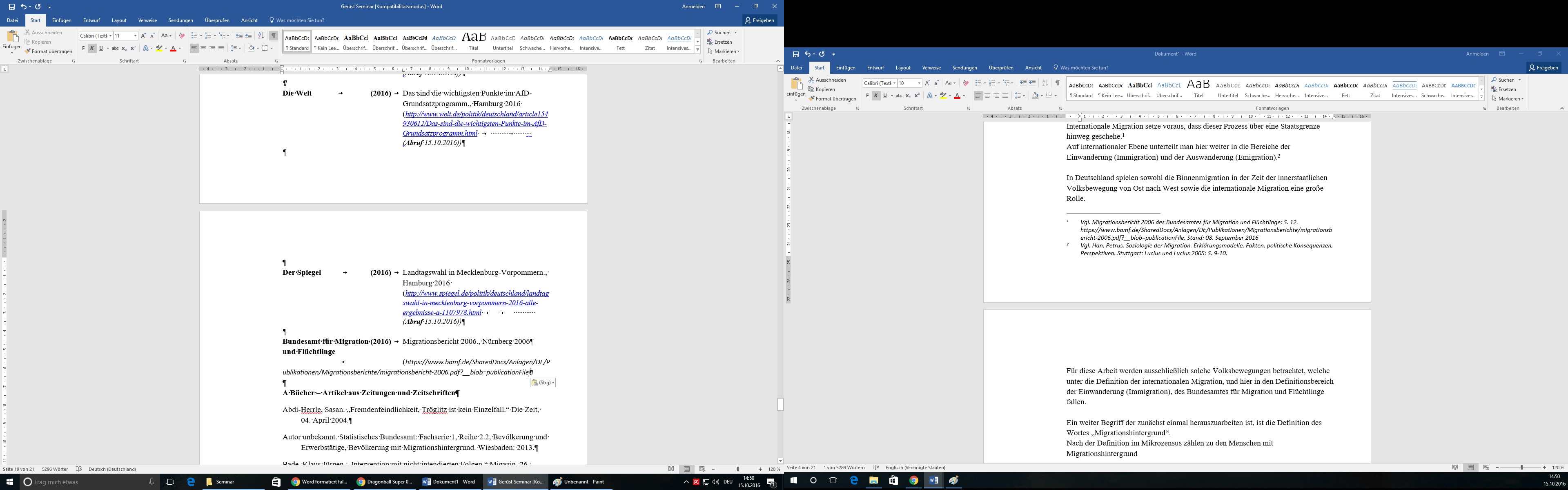Toggle italic K button in Dokument1 window
1568x490 pixels.
coord(876,96)
